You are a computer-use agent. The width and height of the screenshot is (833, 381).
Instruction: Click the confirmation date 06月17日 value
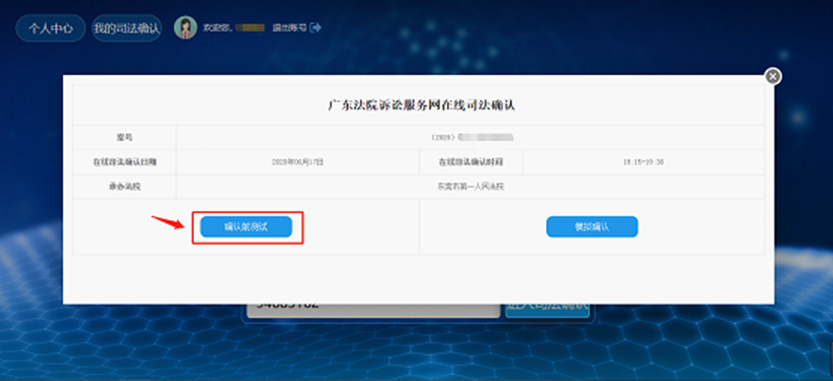point(298,162)
